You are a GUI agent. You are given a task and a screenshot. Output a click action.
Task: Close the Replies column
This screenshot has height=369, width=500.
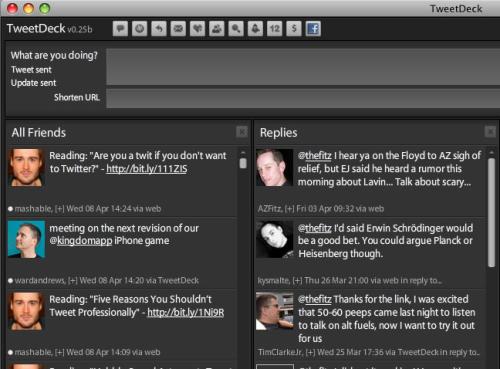[x=490, y=132]
